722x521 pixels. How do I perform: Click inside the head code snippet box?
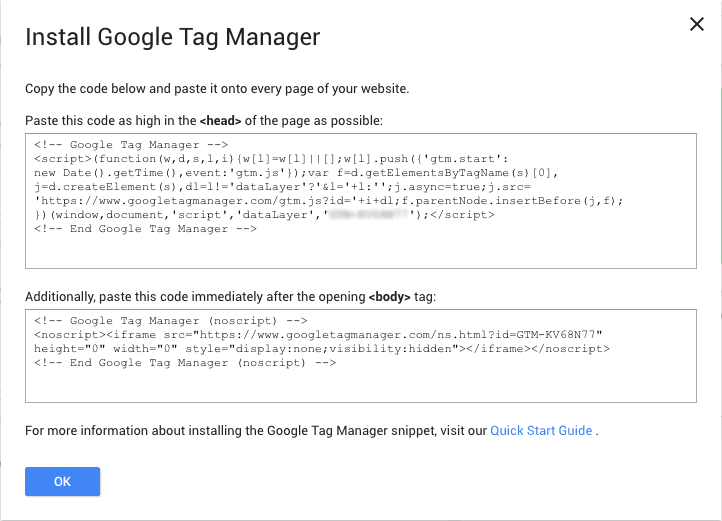(x=360, y=250)
